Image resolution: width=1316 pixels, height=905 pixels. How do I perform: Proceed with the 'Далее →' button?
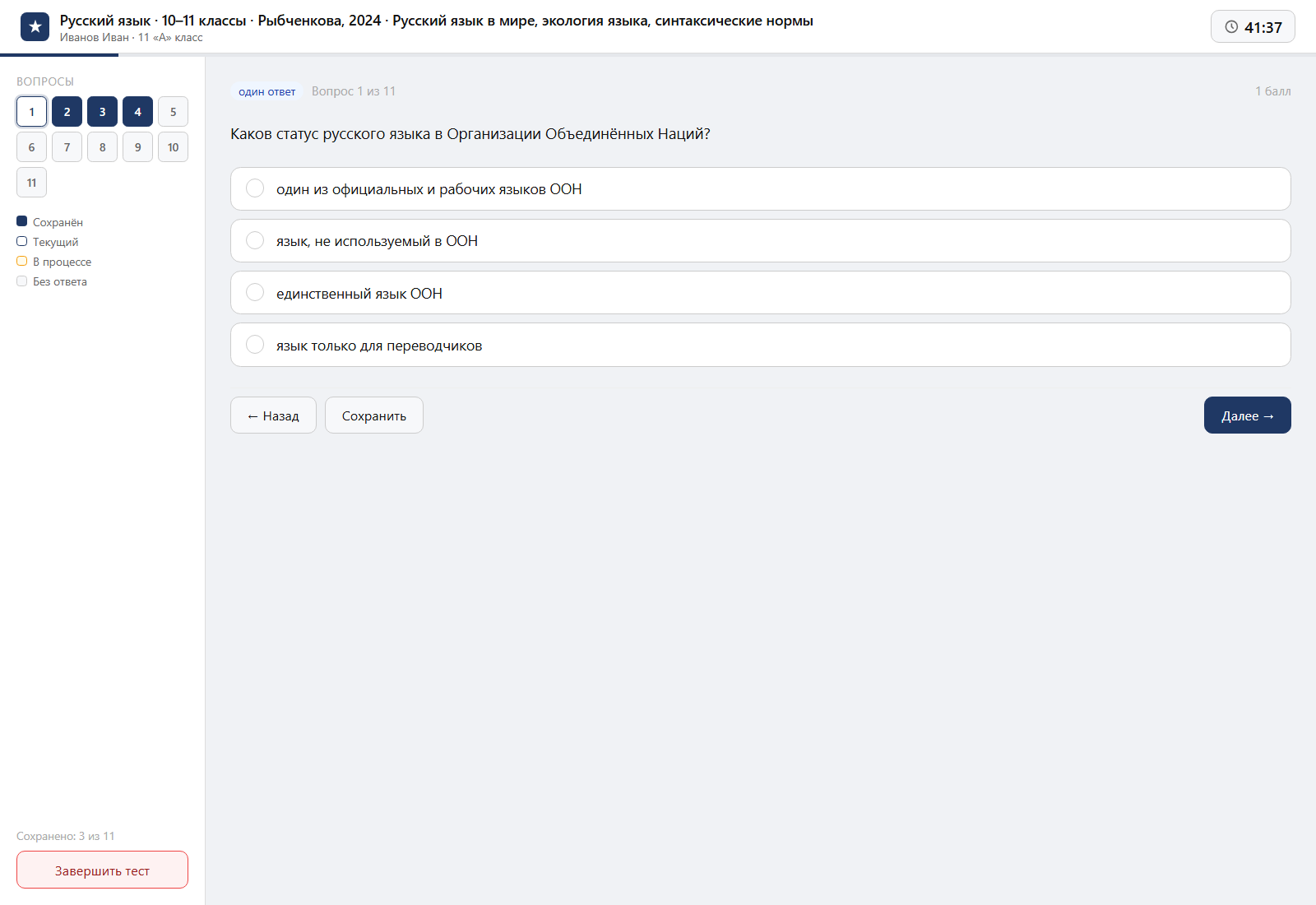coord(1247,415)
